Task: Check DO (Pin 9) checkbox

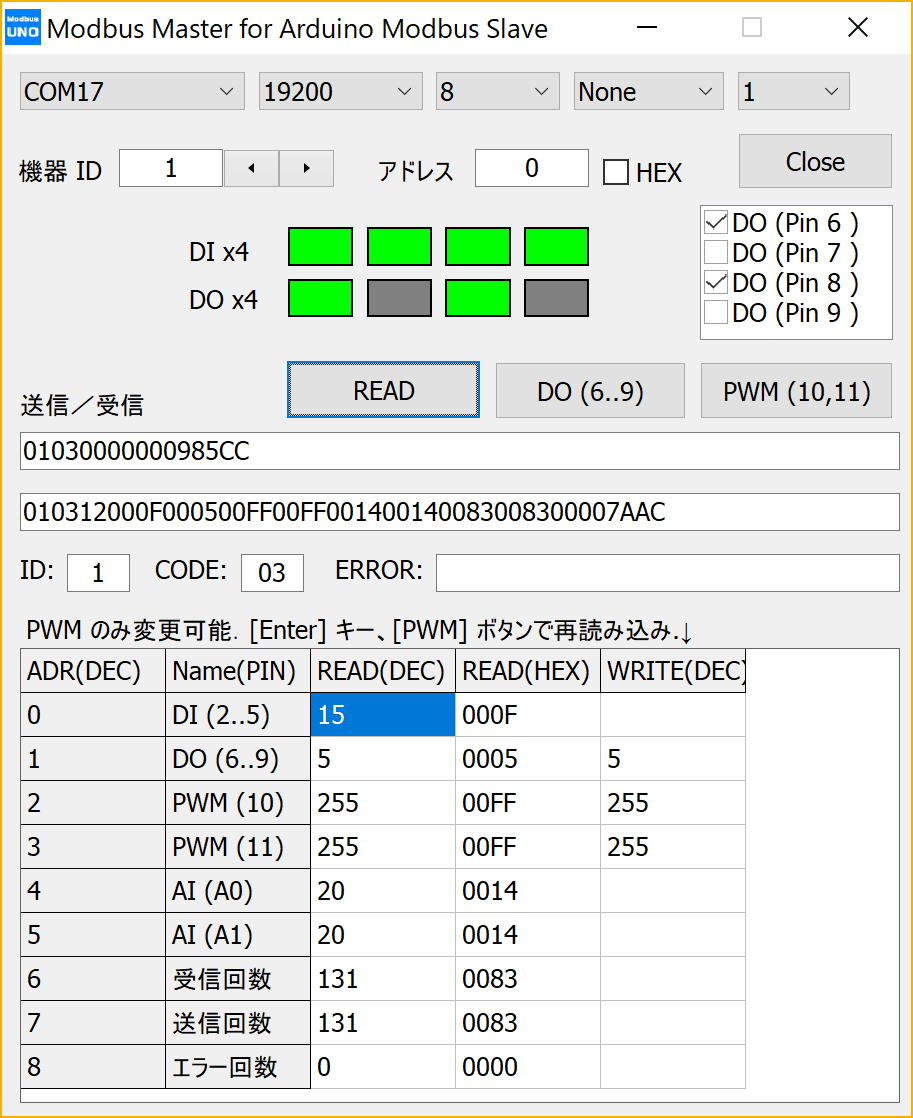Action: (715, 312)
